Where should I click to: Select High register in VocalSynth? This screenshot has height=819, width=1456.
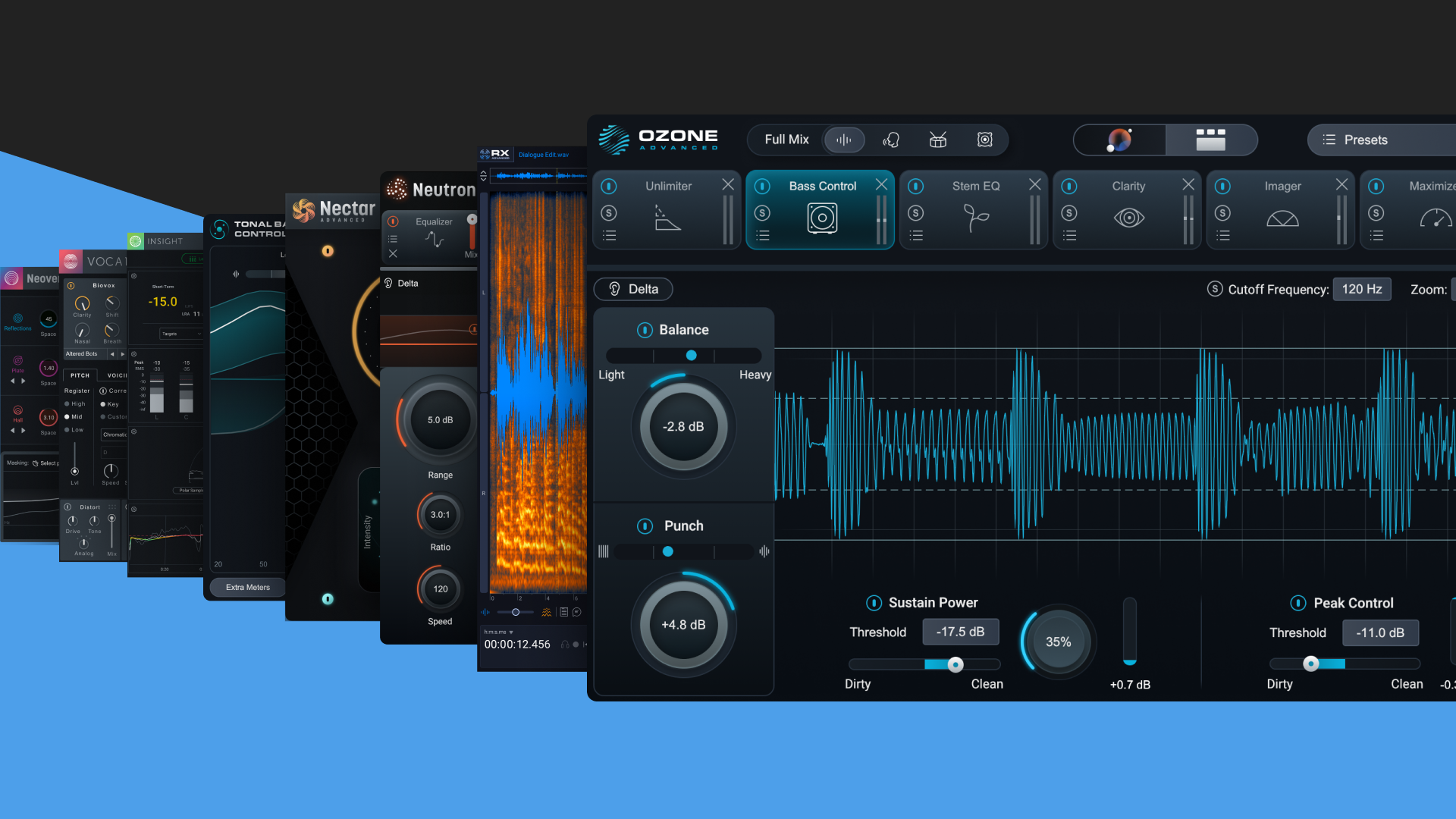pos(74,403)
